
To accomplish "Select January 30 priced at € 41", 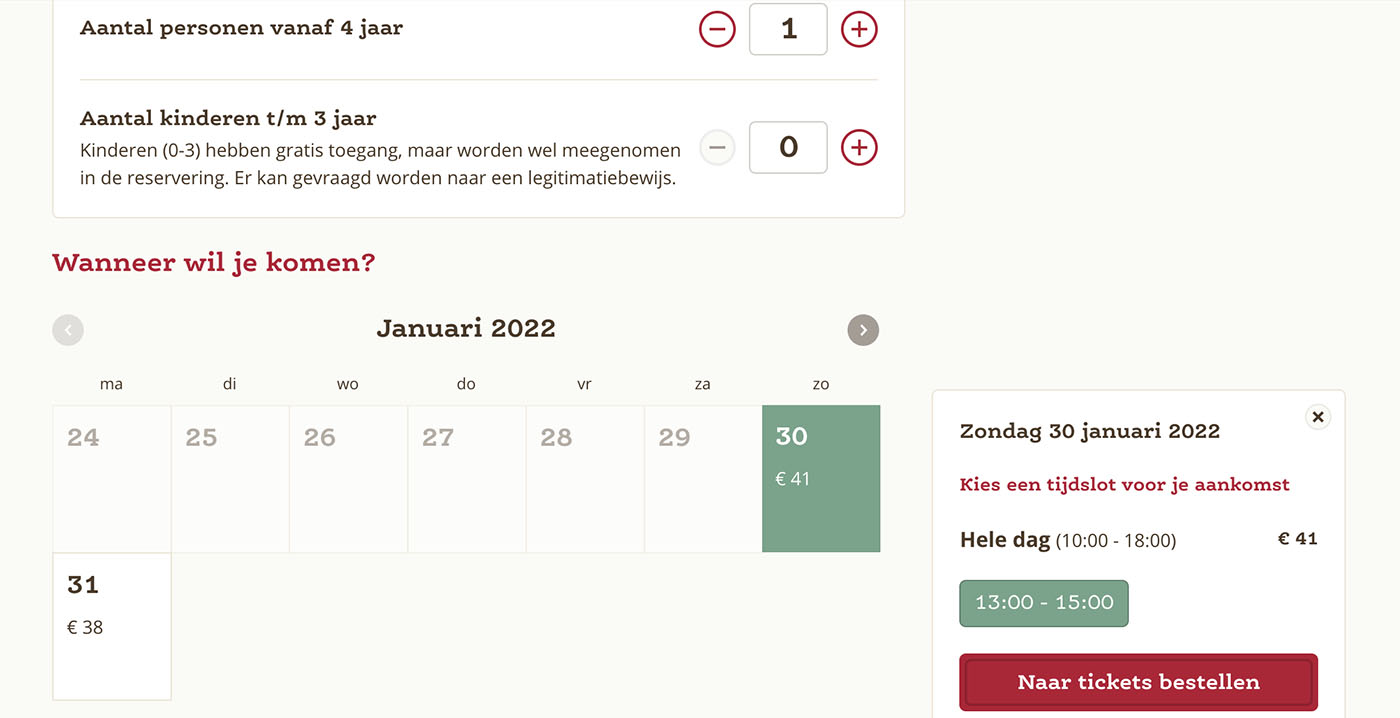I will [821, 479].
